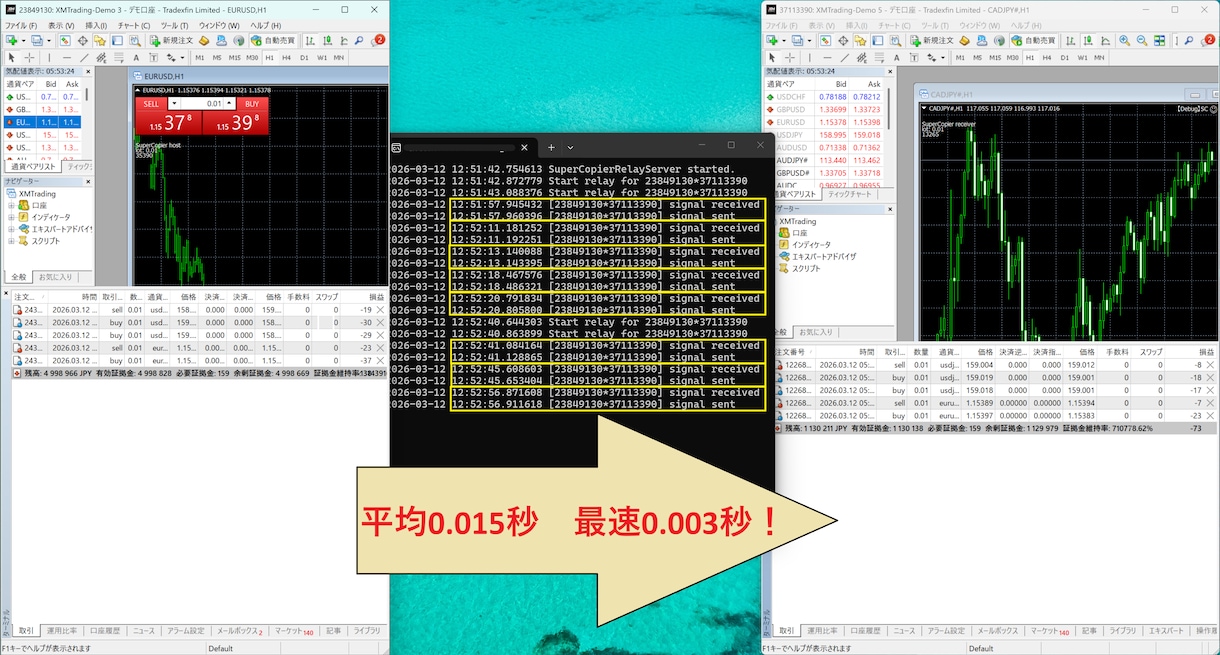1220x655 pixels.
Task: Pick the horizontal line tool in left terminal
Action: click(67, 58)
